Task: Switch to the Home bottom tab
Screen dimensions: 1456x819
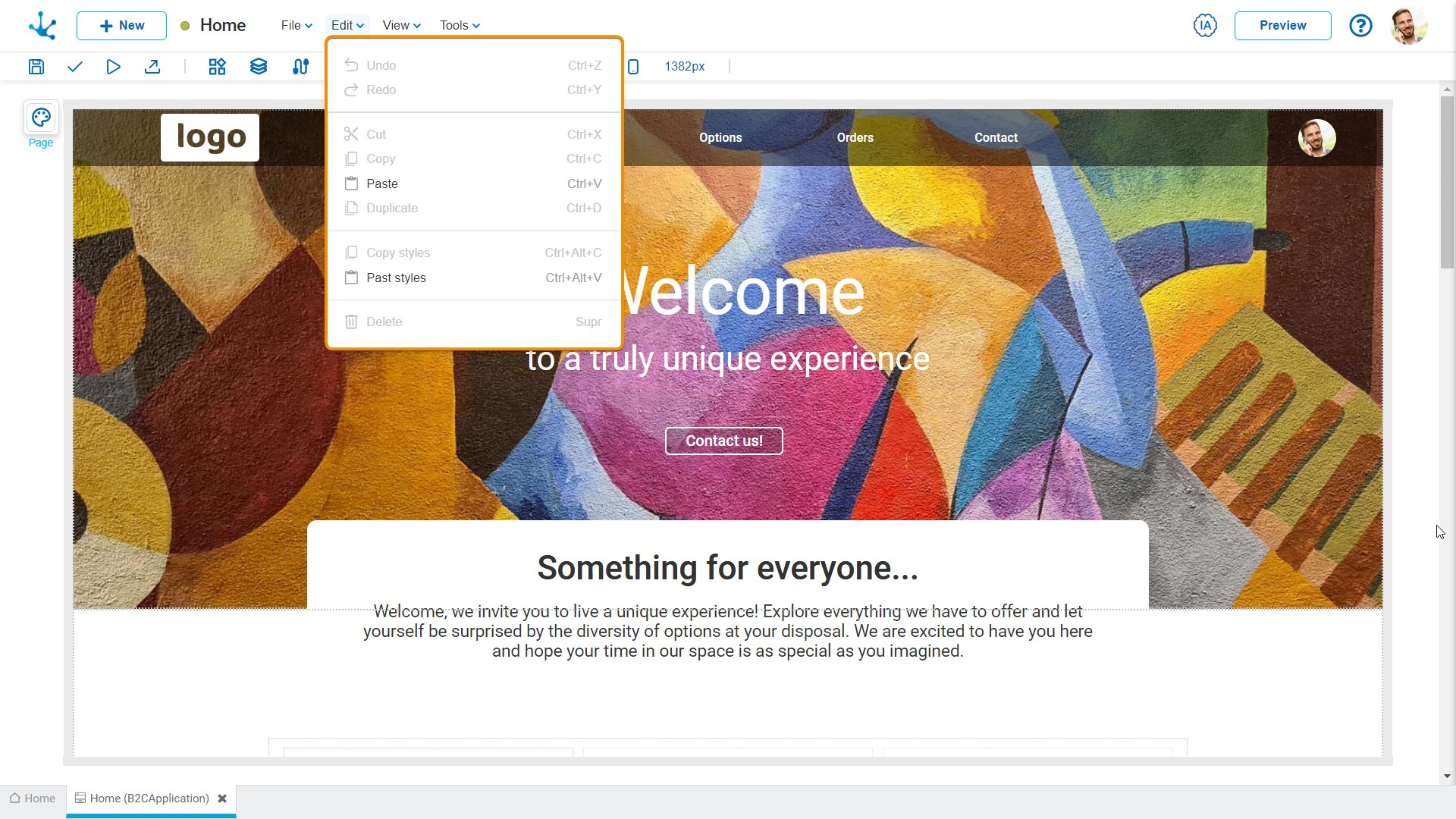Action: tap(33, 799)
